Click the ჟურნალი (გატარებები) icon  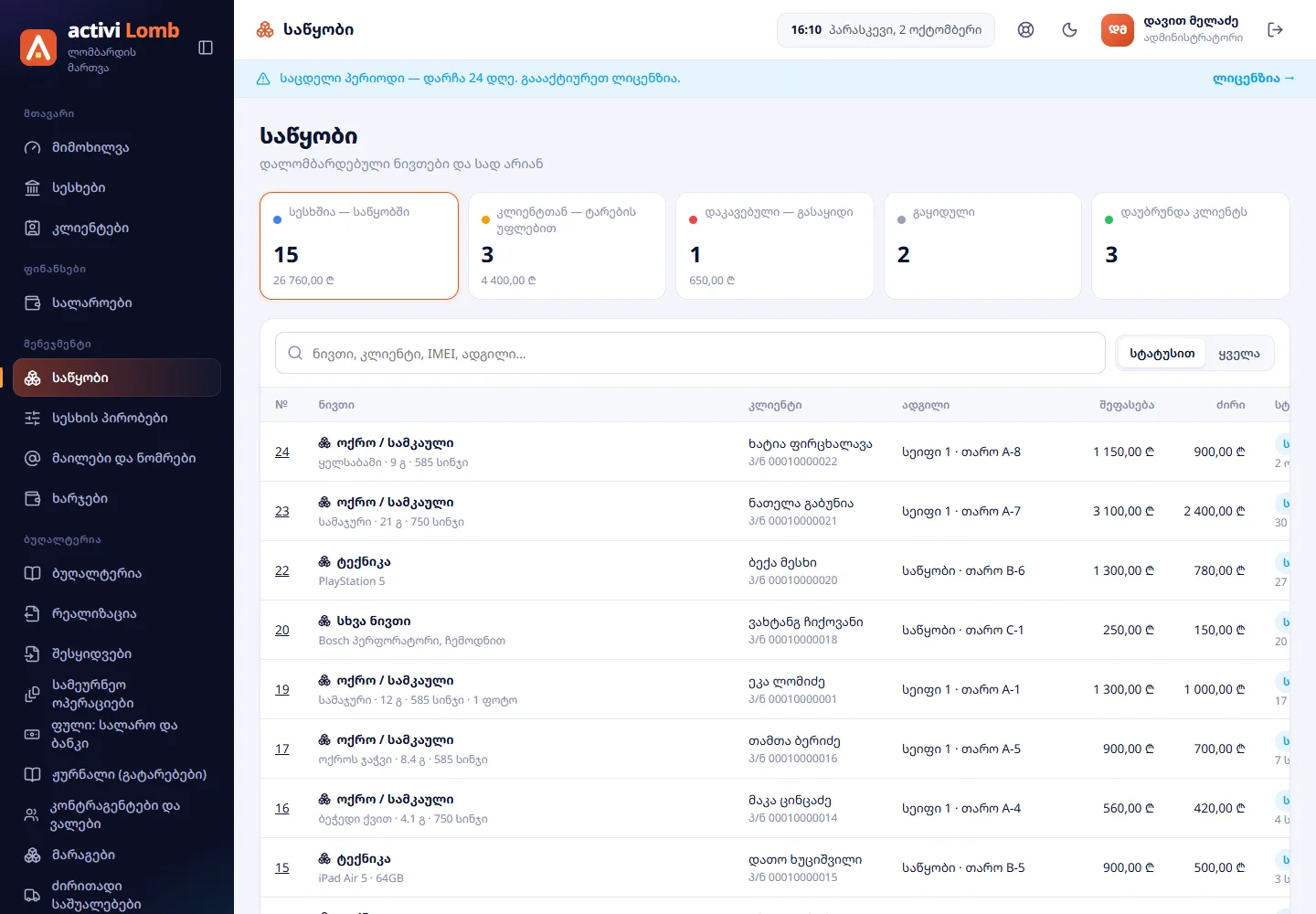pyautogui.click(x=33, y=774)
